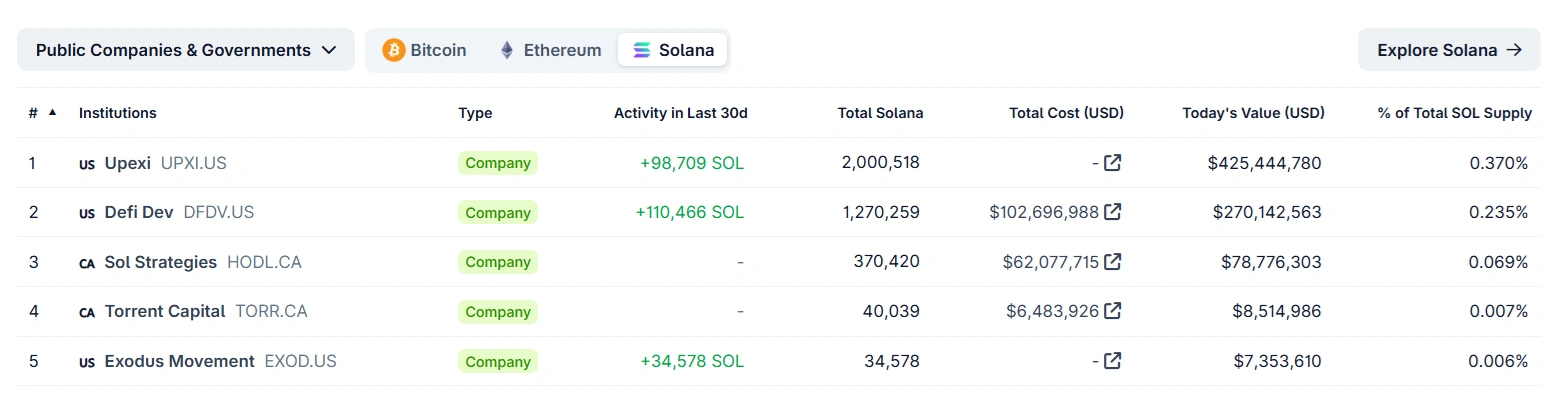Sort by Total Solana column header
The image size is (1549, 409).
click(880, 113)
